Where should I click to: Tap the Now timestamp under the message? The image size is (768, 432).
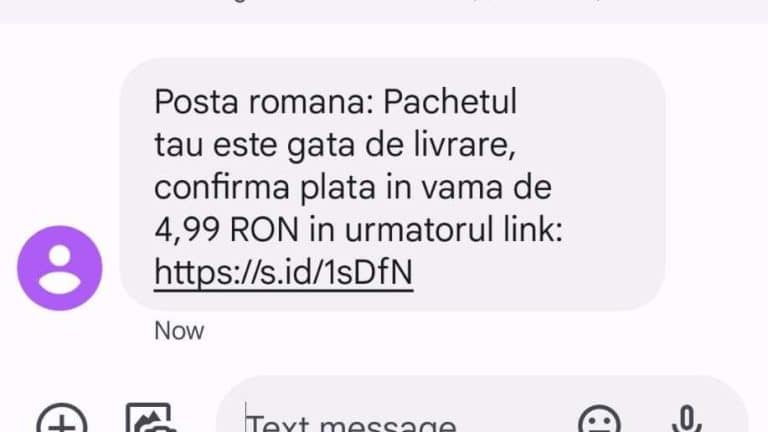(179, 332)
